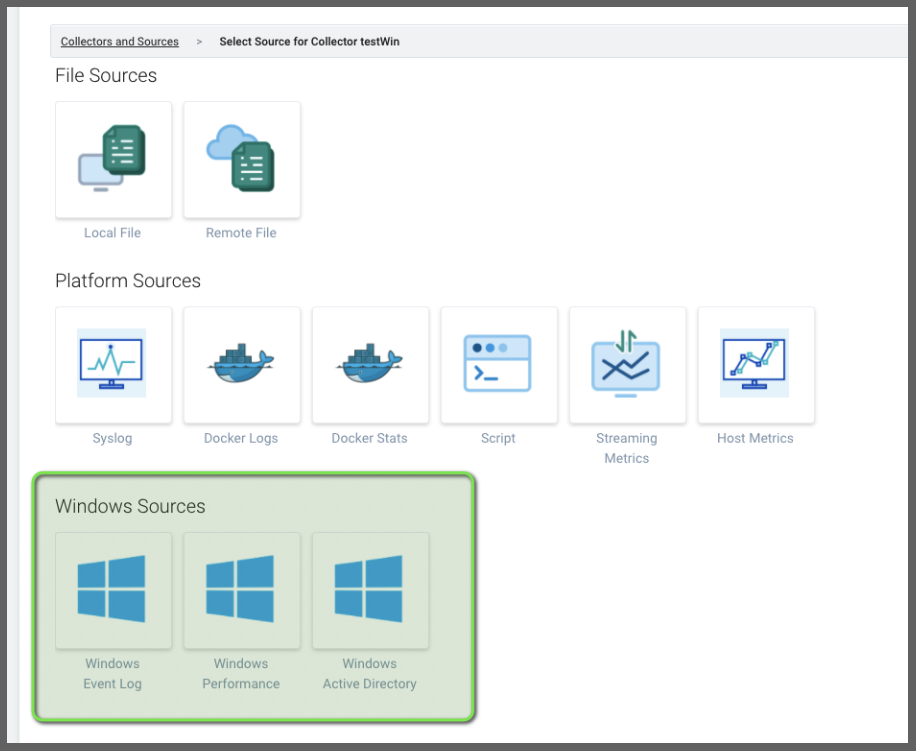
Task: Select the Local File source icon
Action: click(113, 159)
